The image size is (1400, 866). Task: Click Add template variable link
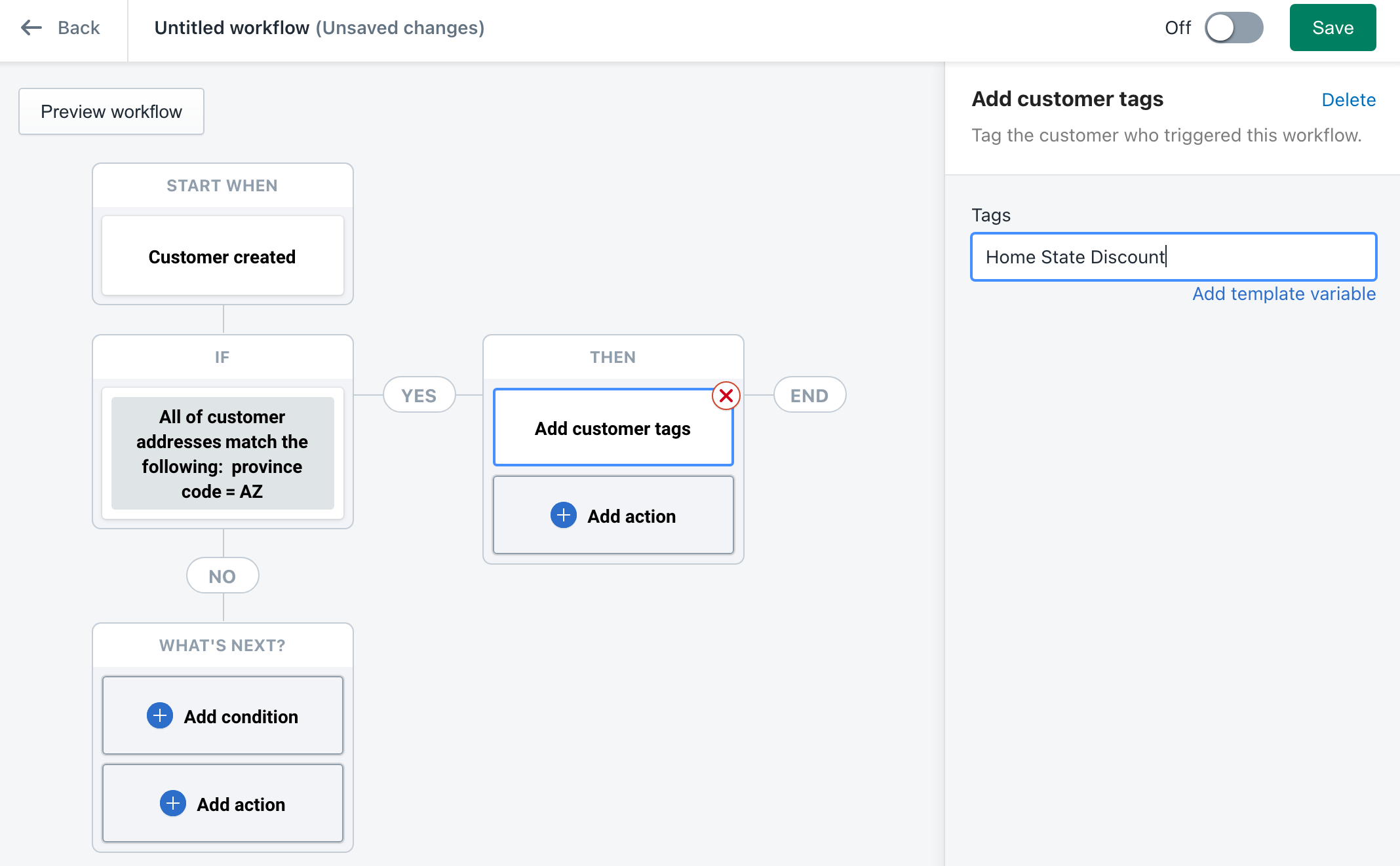tap(1282, 294)
